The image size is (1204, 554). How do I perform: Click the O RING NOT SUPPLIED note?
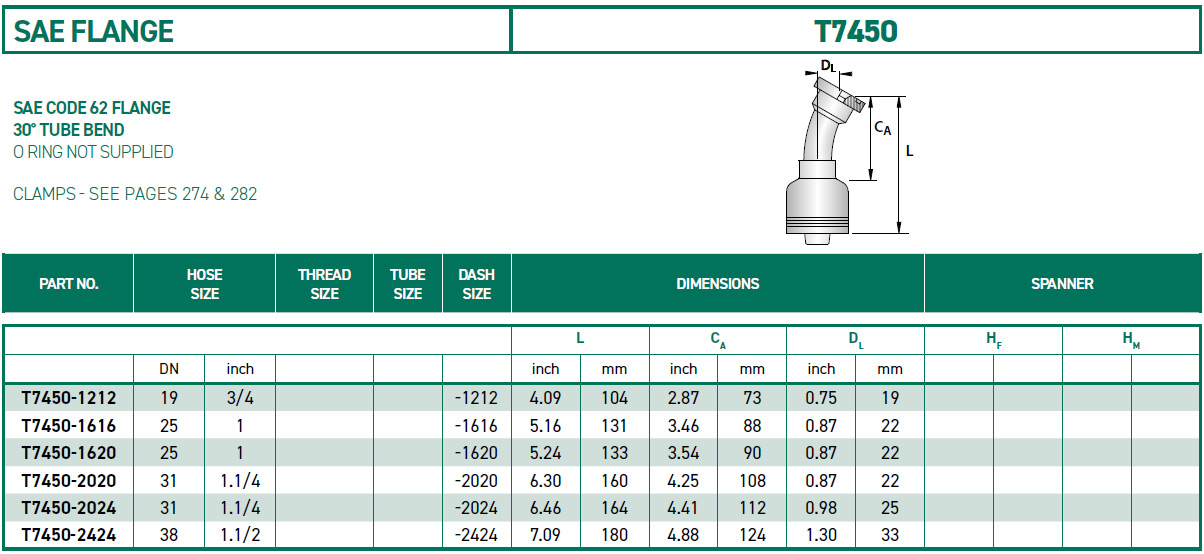(93, 152)
